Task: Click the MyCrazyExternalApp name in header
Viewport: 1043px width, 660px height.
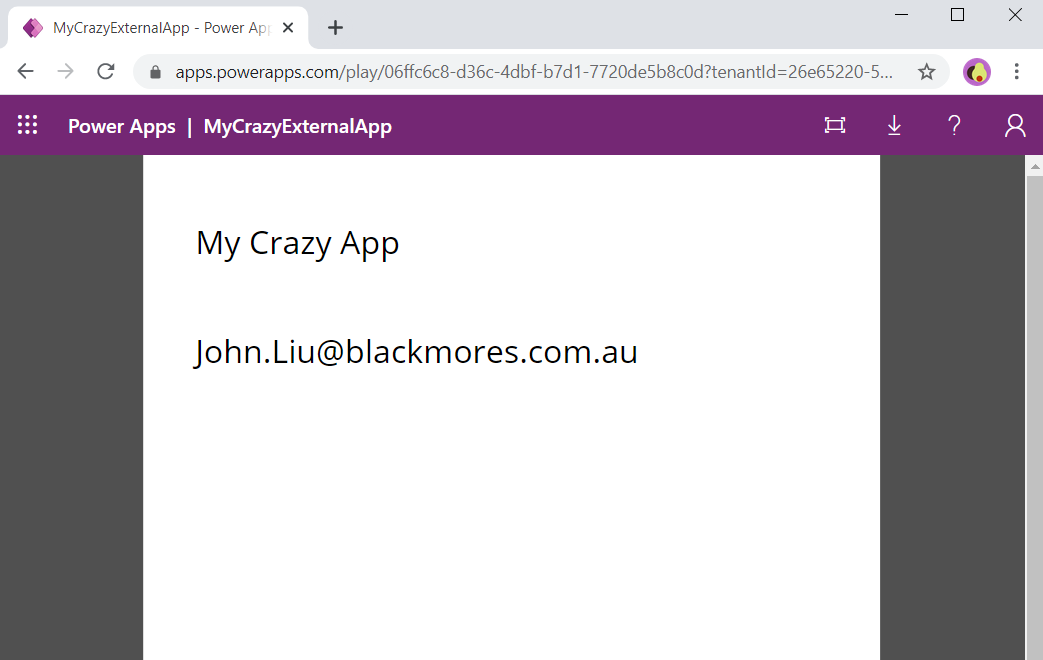Action: [297, 126]
